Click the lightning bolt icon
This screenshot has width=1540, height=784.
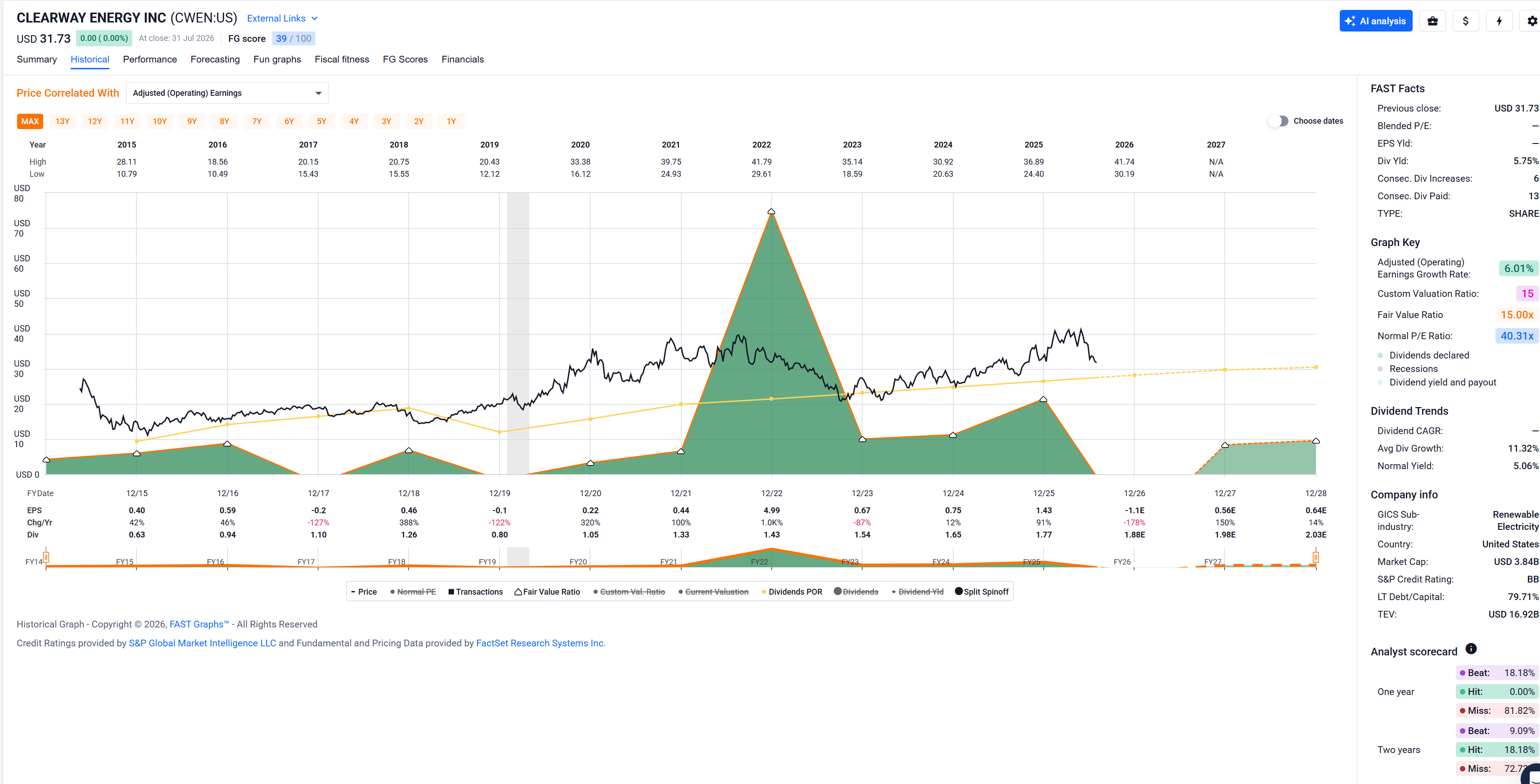1499,21
